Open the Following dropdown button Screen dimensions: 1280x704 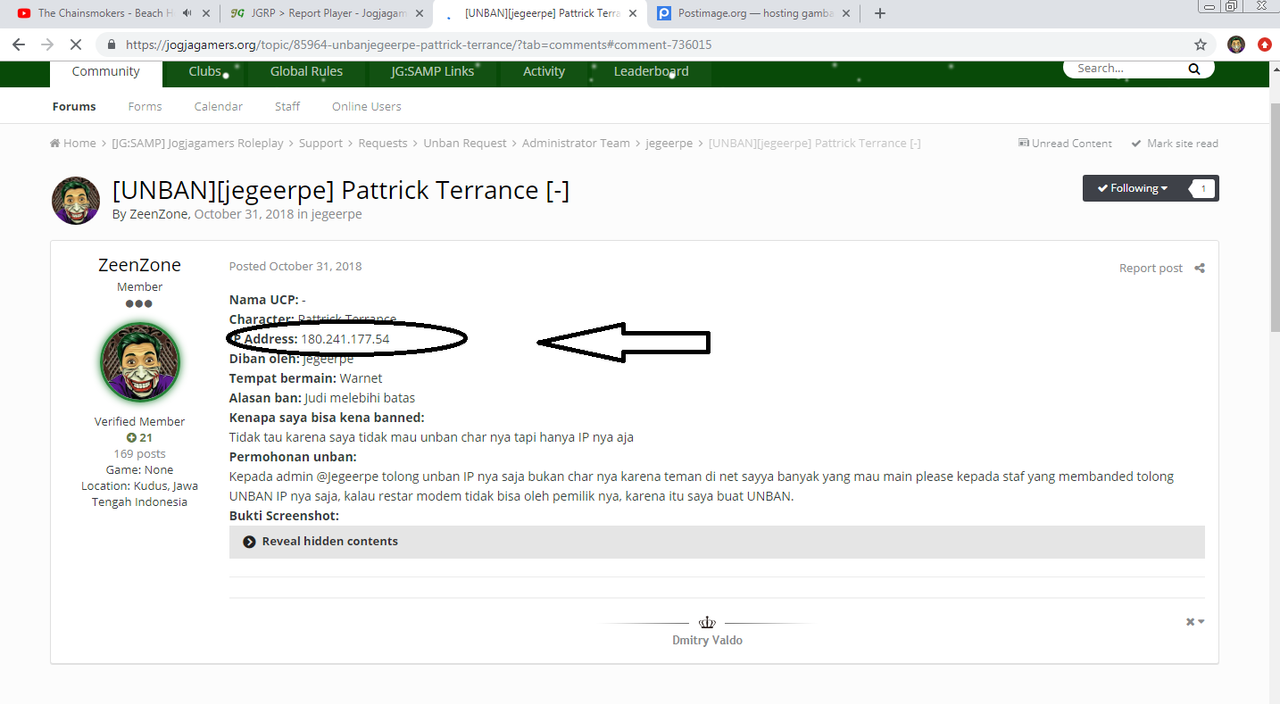[1133, 188]
